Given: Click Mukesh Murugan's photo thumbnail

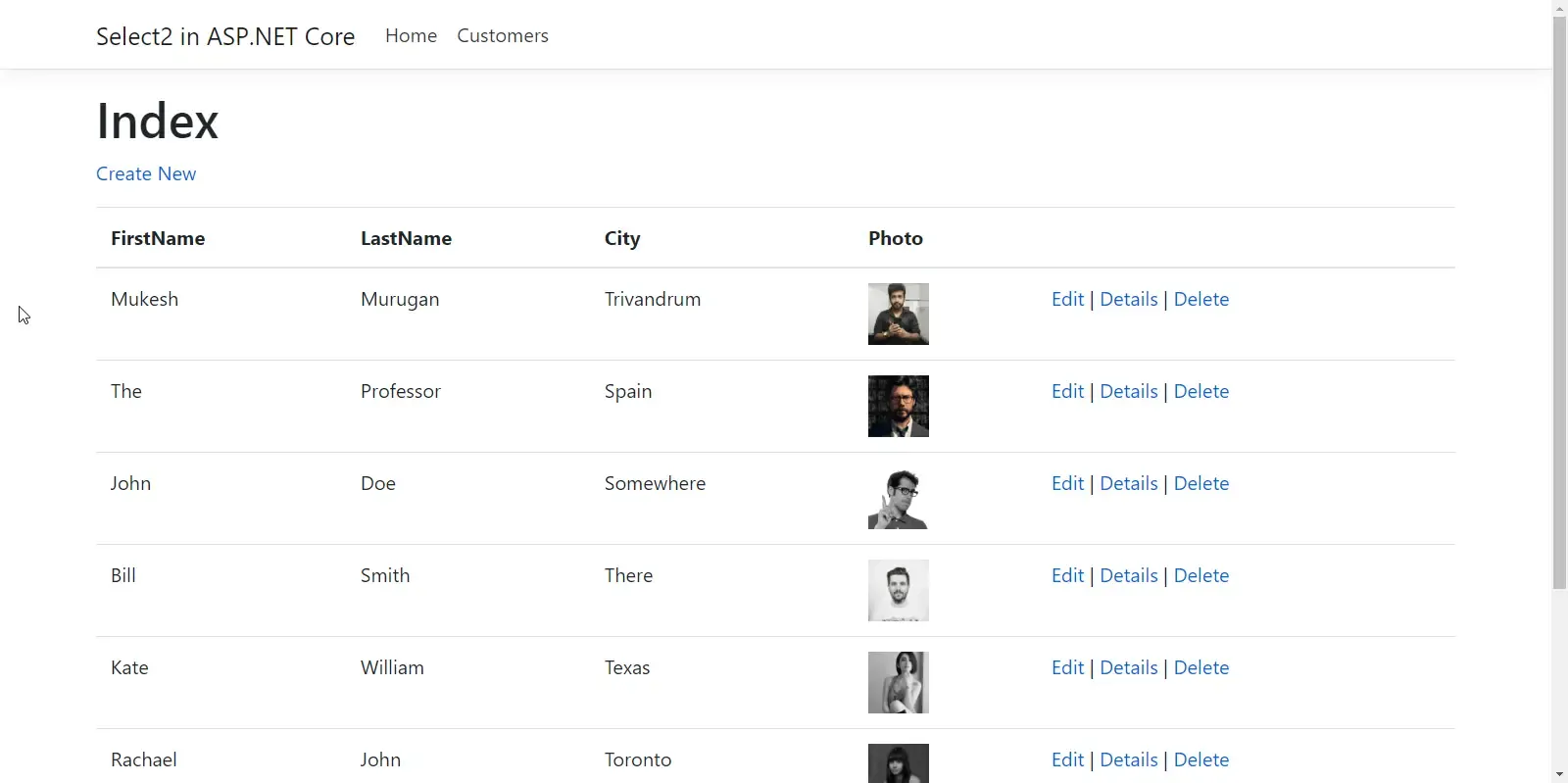Looking at the screenshot, I should tap(898, 314).
